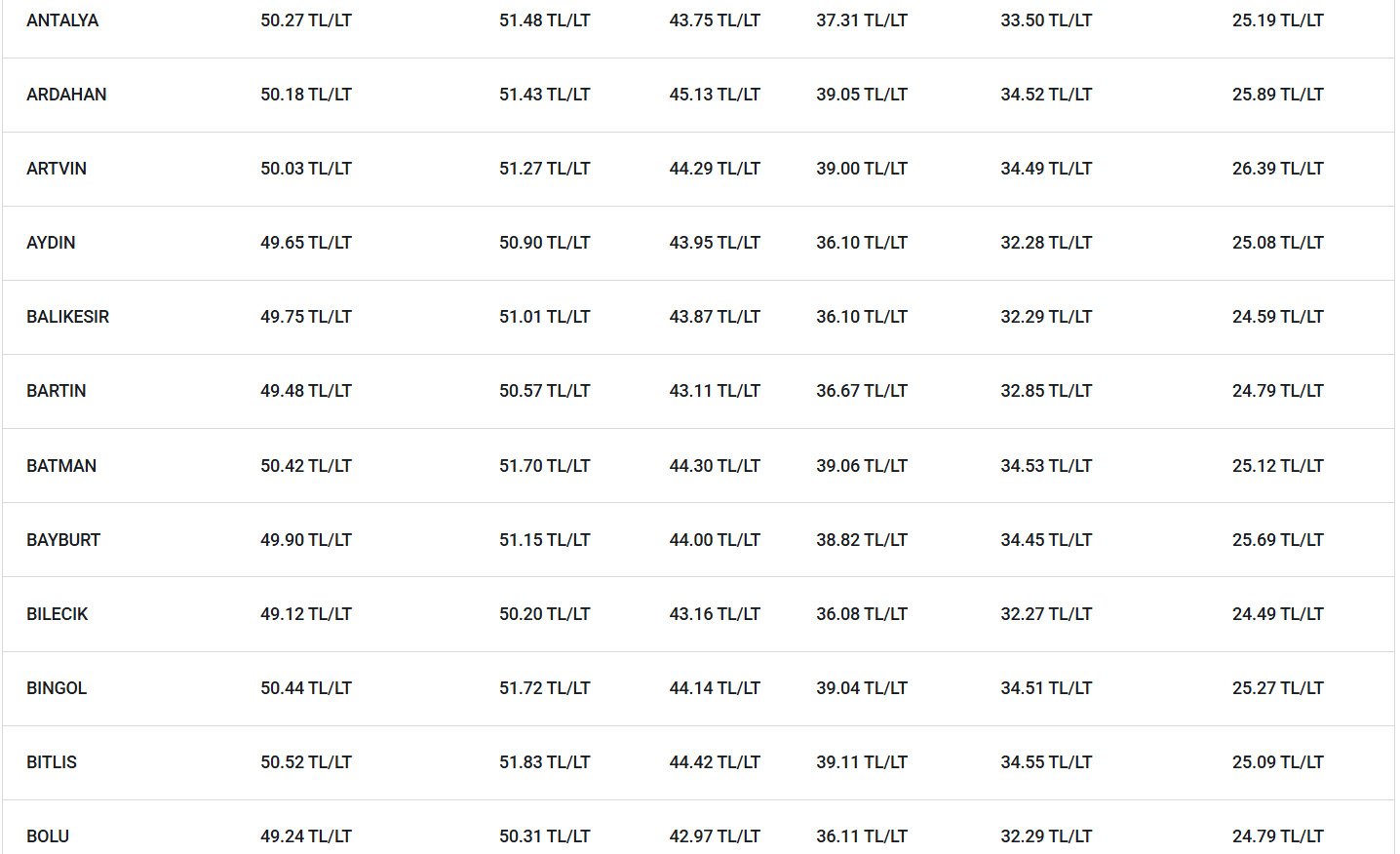Select the 24.49 TL/LT value in Bilecik row
1400x854 pixels.
click(1278, 614)
